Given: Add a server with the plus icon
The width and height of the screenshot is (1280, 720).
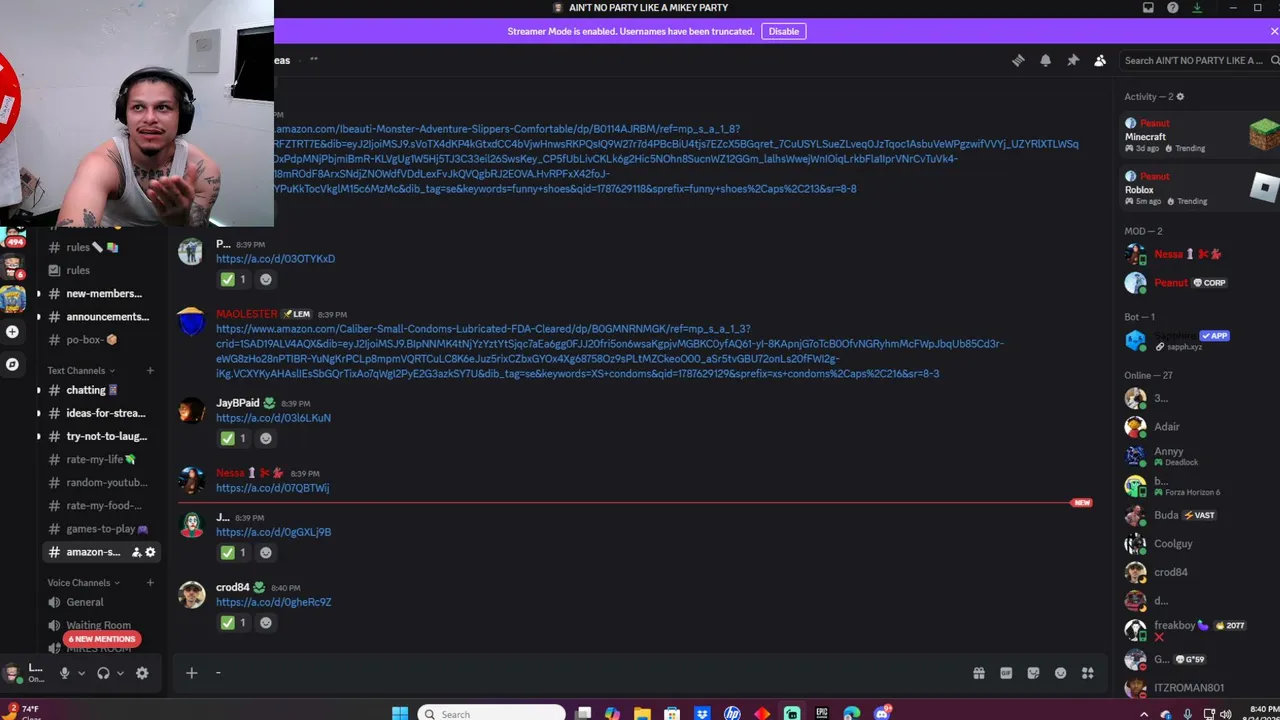Looking at the screenshot, I should point(12,331).
